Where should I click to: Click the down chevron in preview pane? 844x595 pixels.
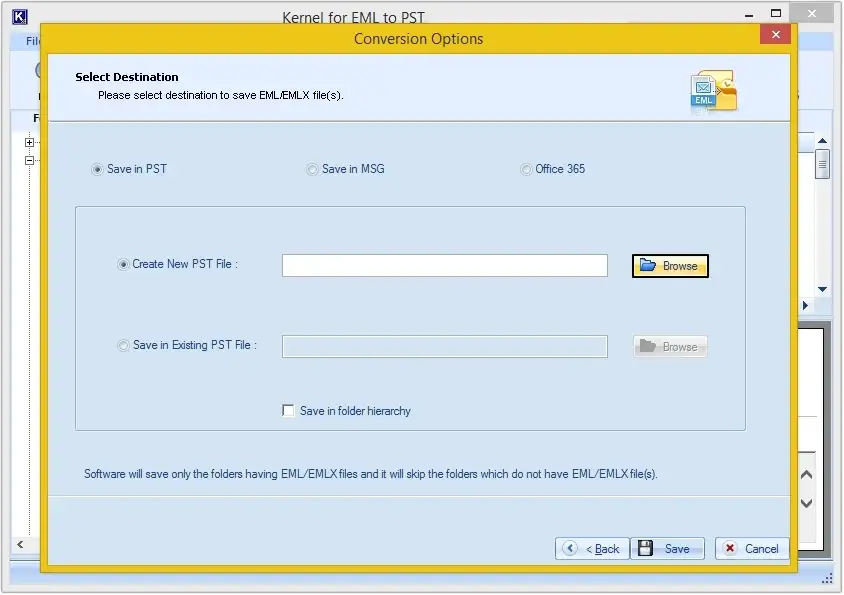pos(806,503)
